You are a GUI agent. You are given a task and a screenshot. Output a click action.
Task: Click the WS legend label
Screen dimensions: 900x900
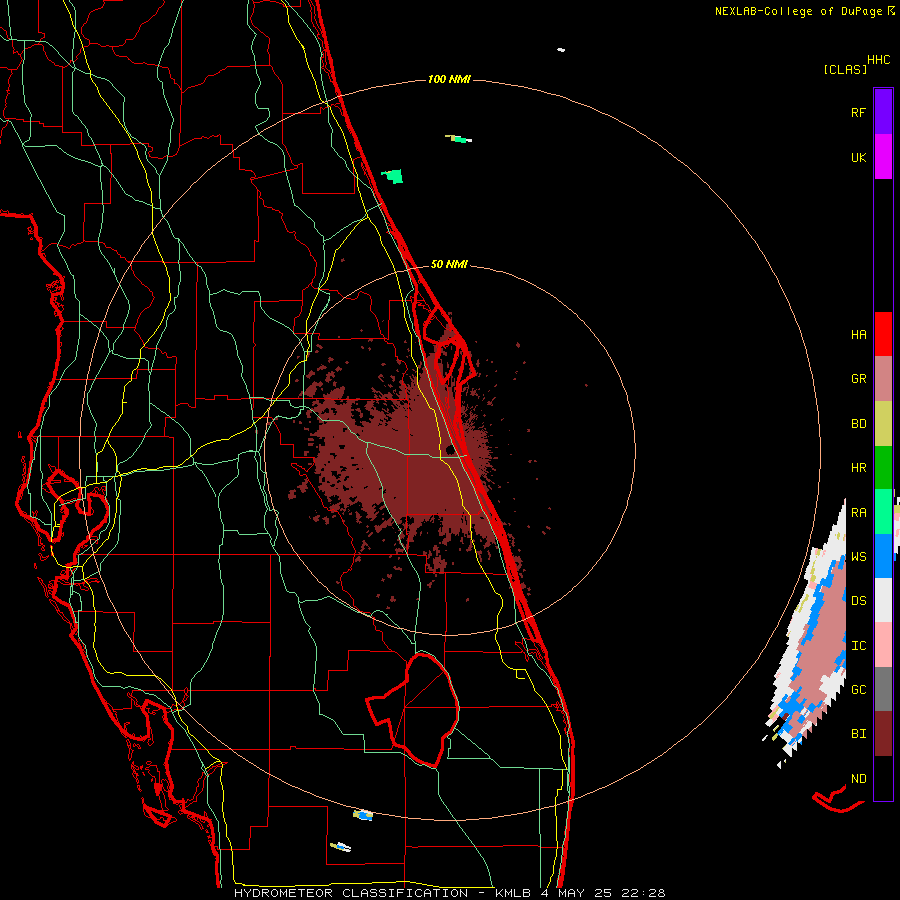(x=858, y=556)
